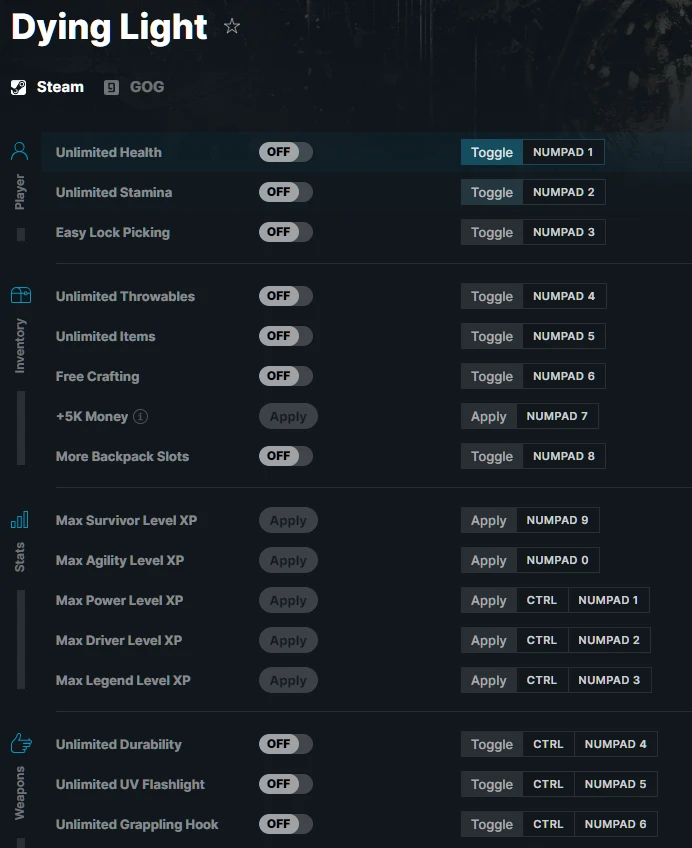Screen dimensions: 692x848
Task: Edit NUMPAD 8 keybind for More Backpack Slots
Action: click(x=564, y=456)
